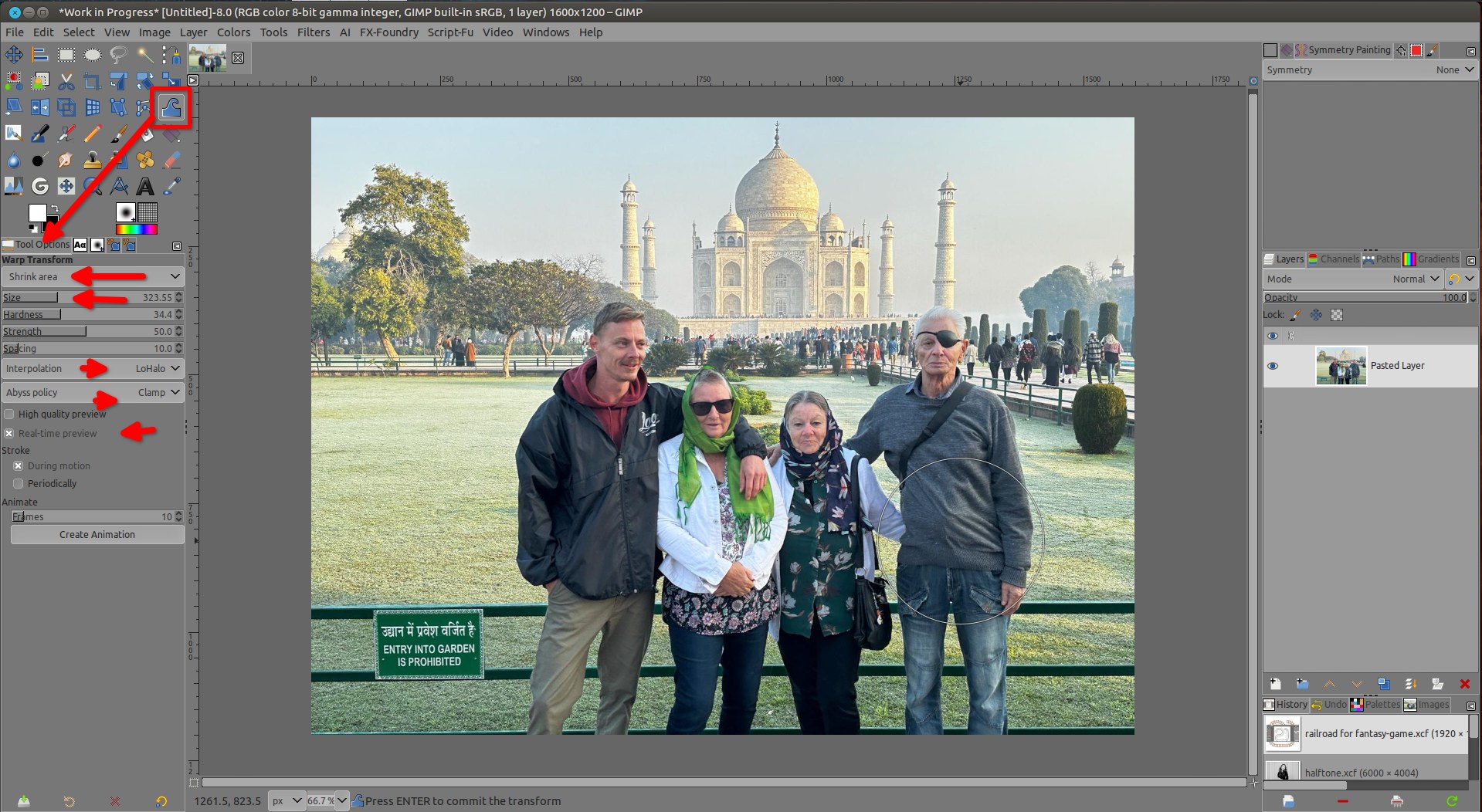Viewport: 1482px width, 812px height.
Task: Select the Rectangle Select tool
Action: coord(66,55)
